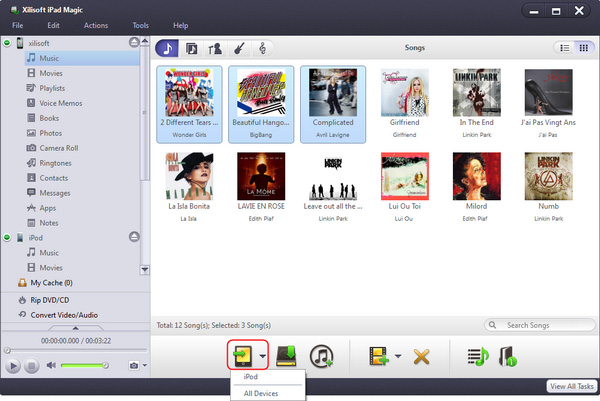The width and height of the screenshot is (600, 401).
Task: Click the copy-to-device transfer icon
Action: tap(242, 354)
